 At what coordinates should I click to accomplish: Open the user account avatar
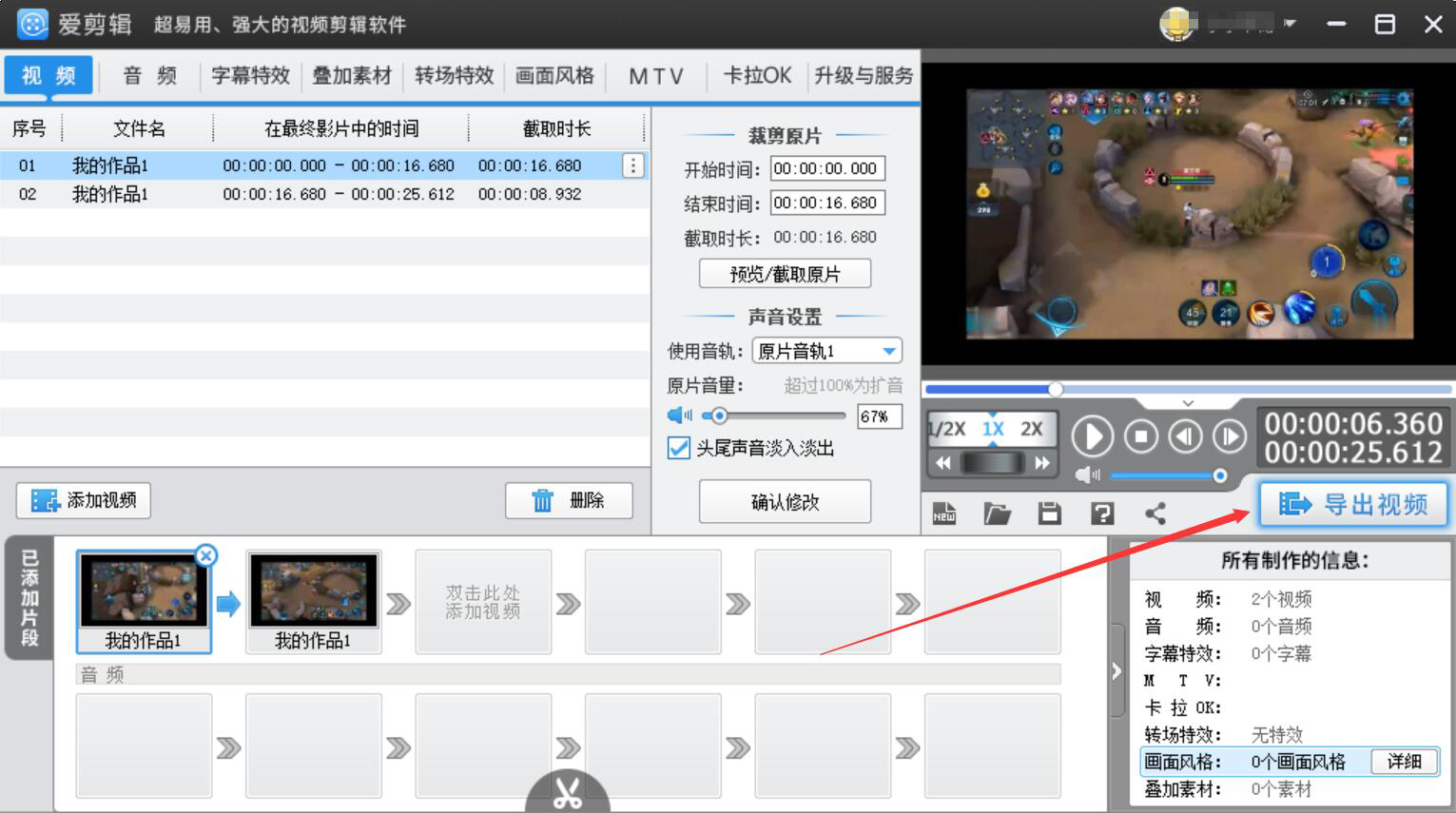pos(1177,24)
